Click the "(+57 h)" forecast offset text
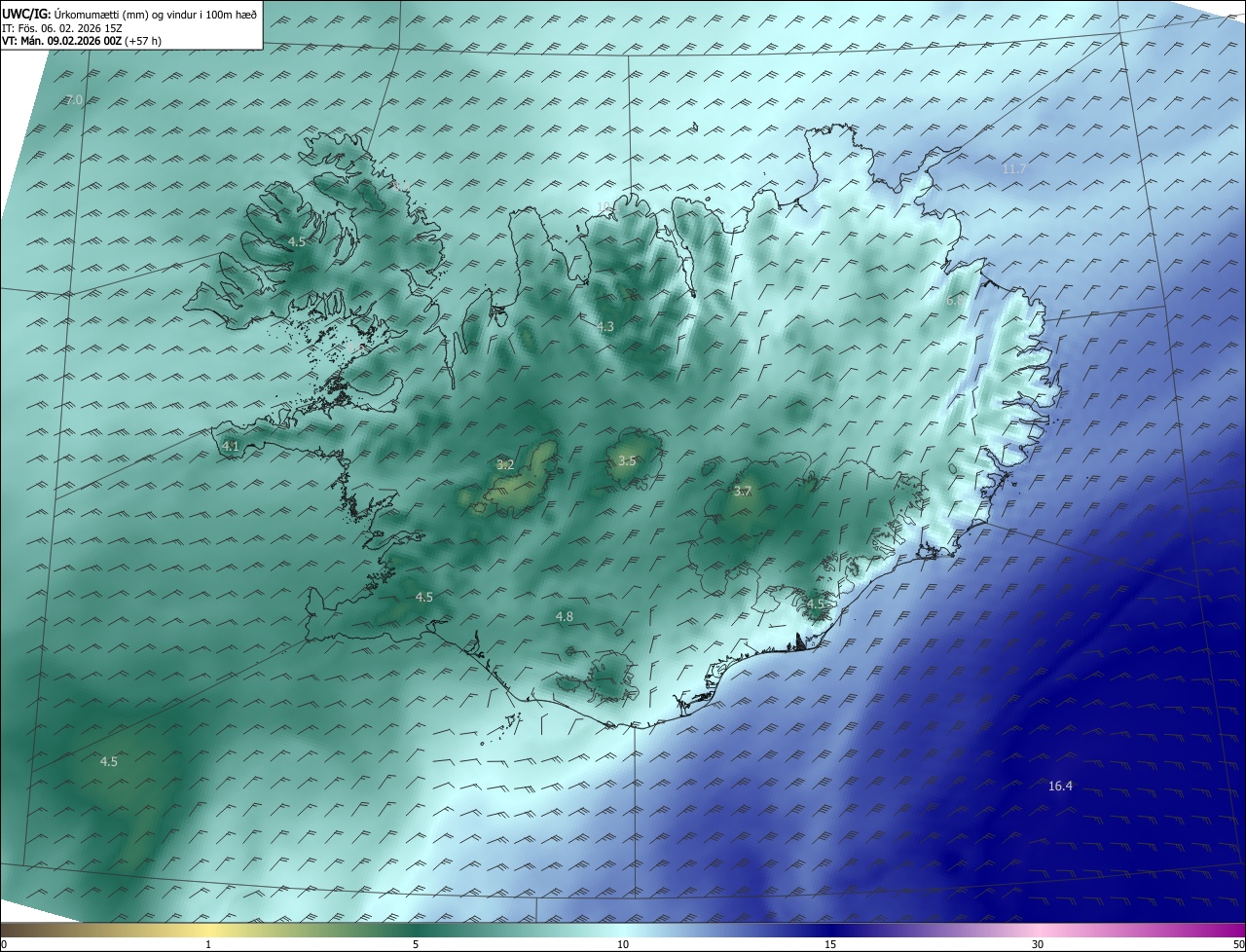1246x952 pixels. 143,41
